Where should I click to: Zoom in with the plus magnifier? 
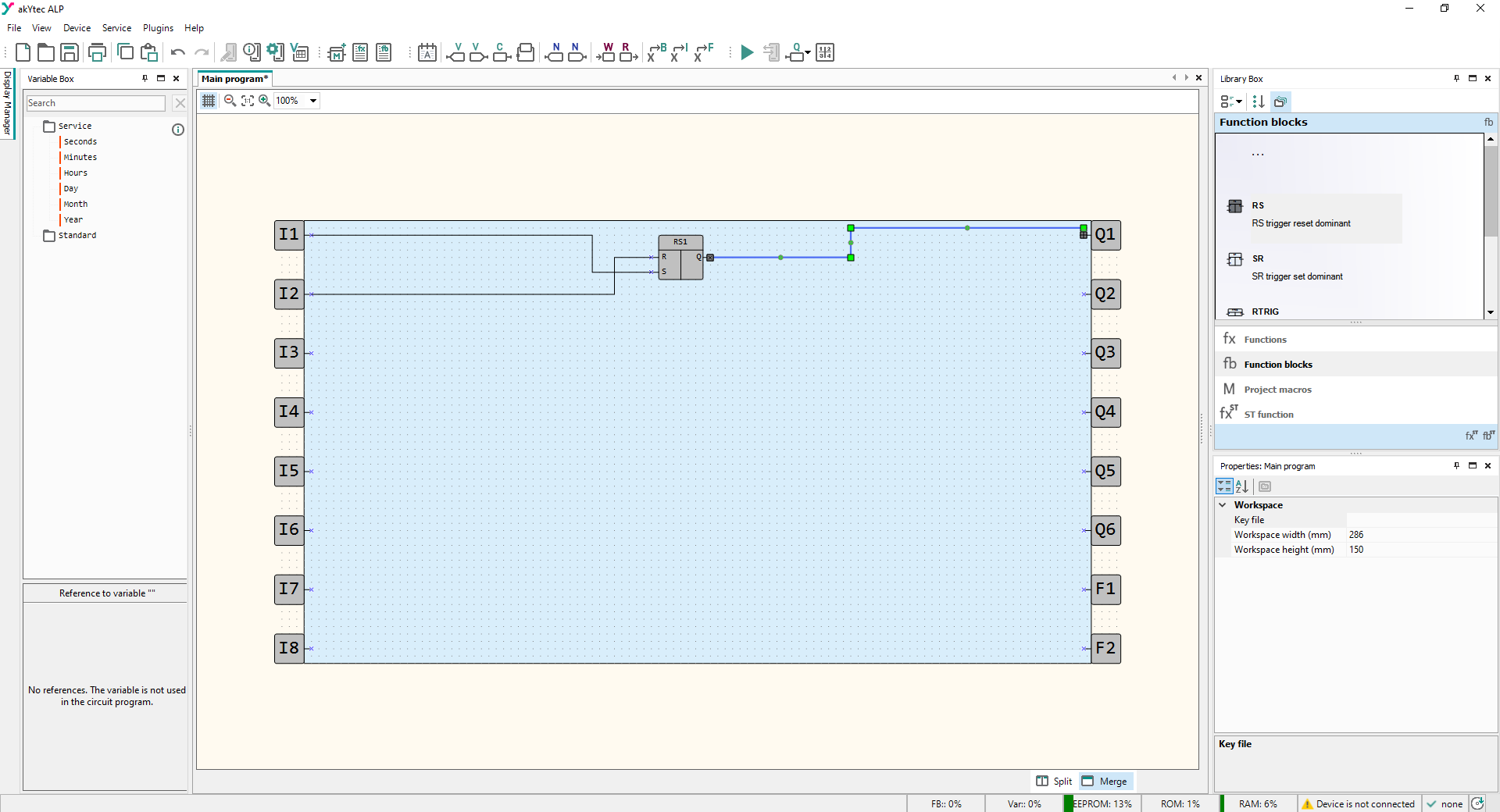pos(265,101)
